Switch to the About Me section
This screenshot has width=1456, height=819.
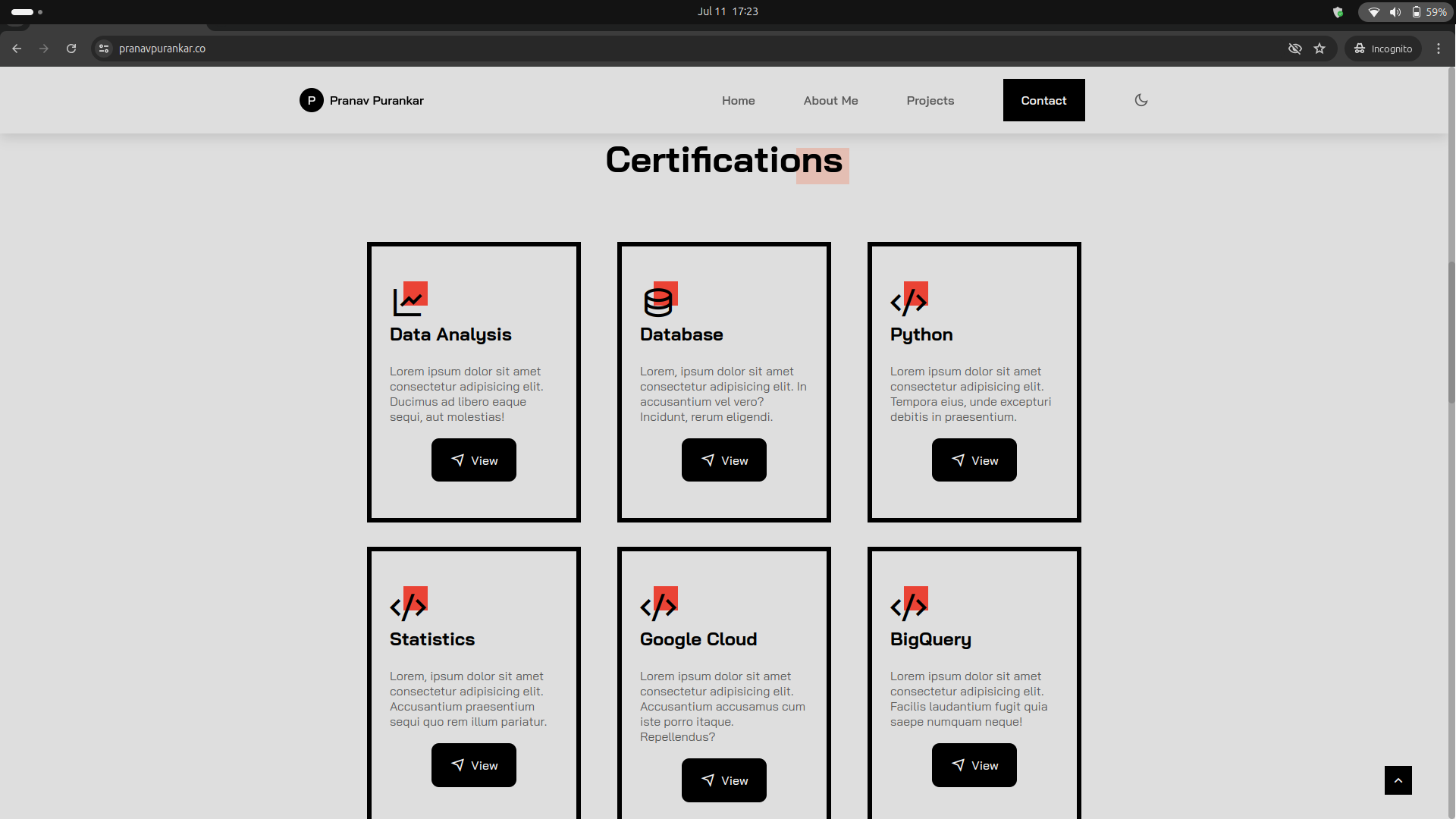tap(830, 100)
